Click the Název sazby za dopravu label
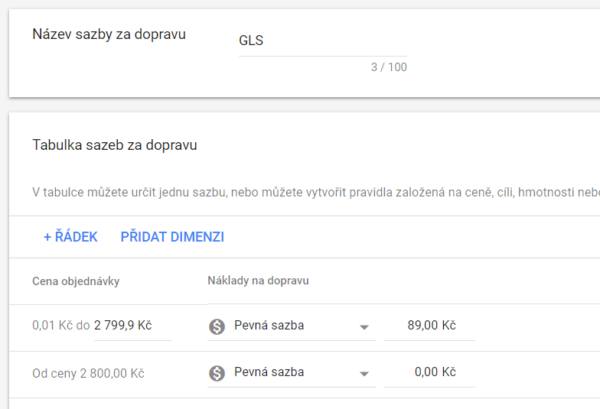The width and height of the screenshot is (600, 409). point(109,35)
